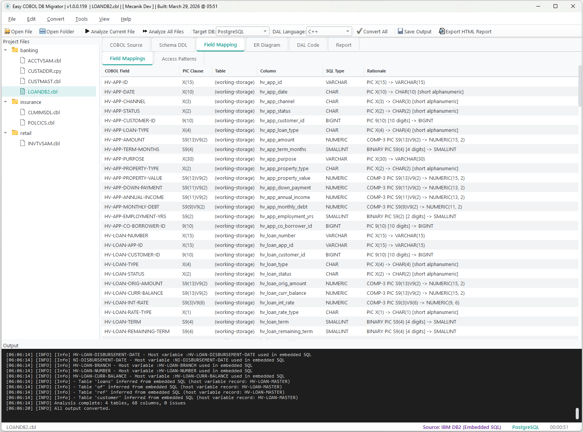Click the Output console vertical scrollbar thumb

pos(577,413)
